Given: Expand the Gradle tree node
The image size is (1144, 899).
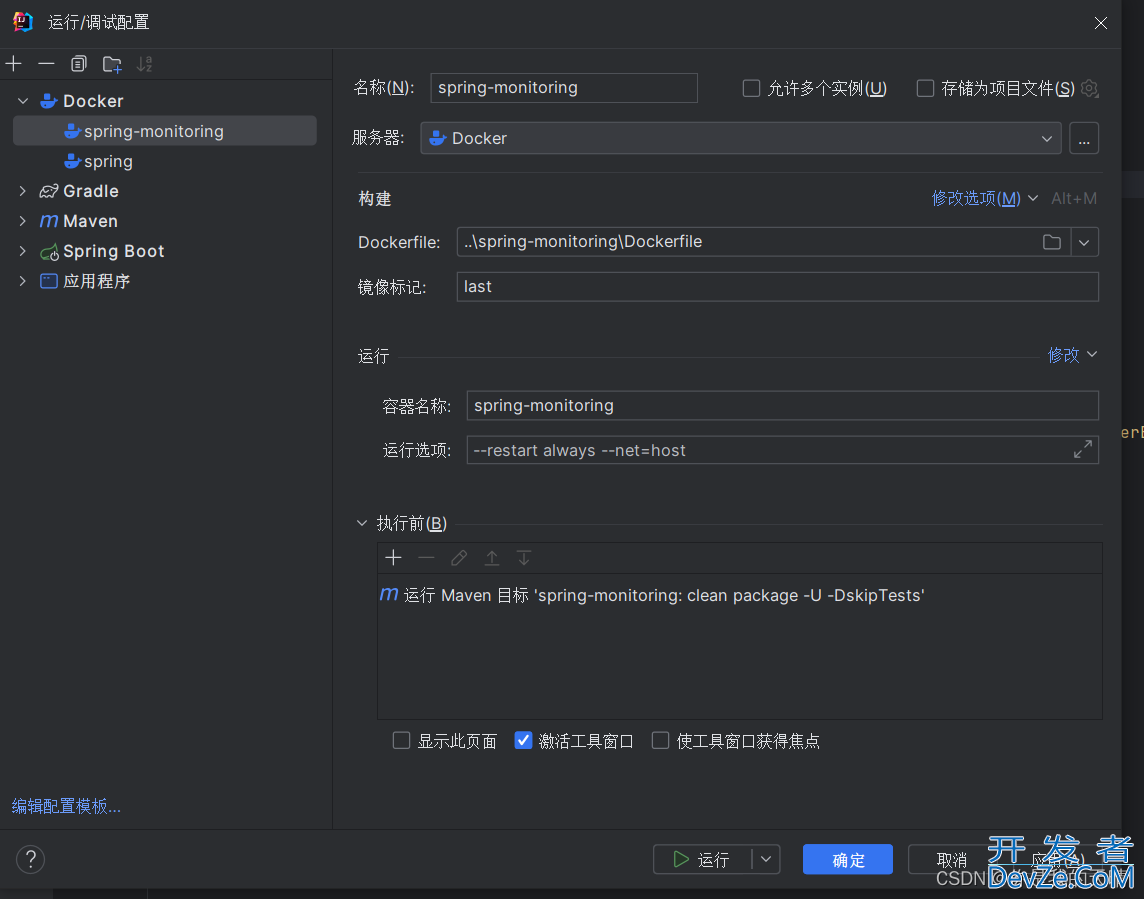Looking at the screenshot, I should point(23,191).
